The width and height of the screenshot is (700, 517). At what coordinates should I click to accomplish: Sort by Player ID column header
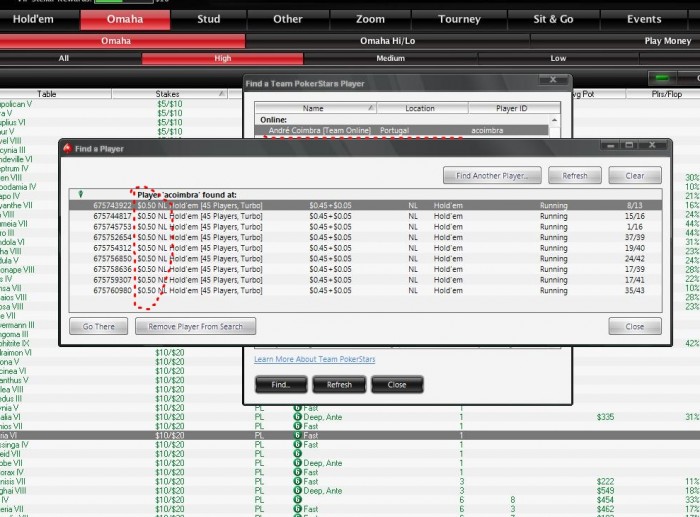[x=514, y=108]
